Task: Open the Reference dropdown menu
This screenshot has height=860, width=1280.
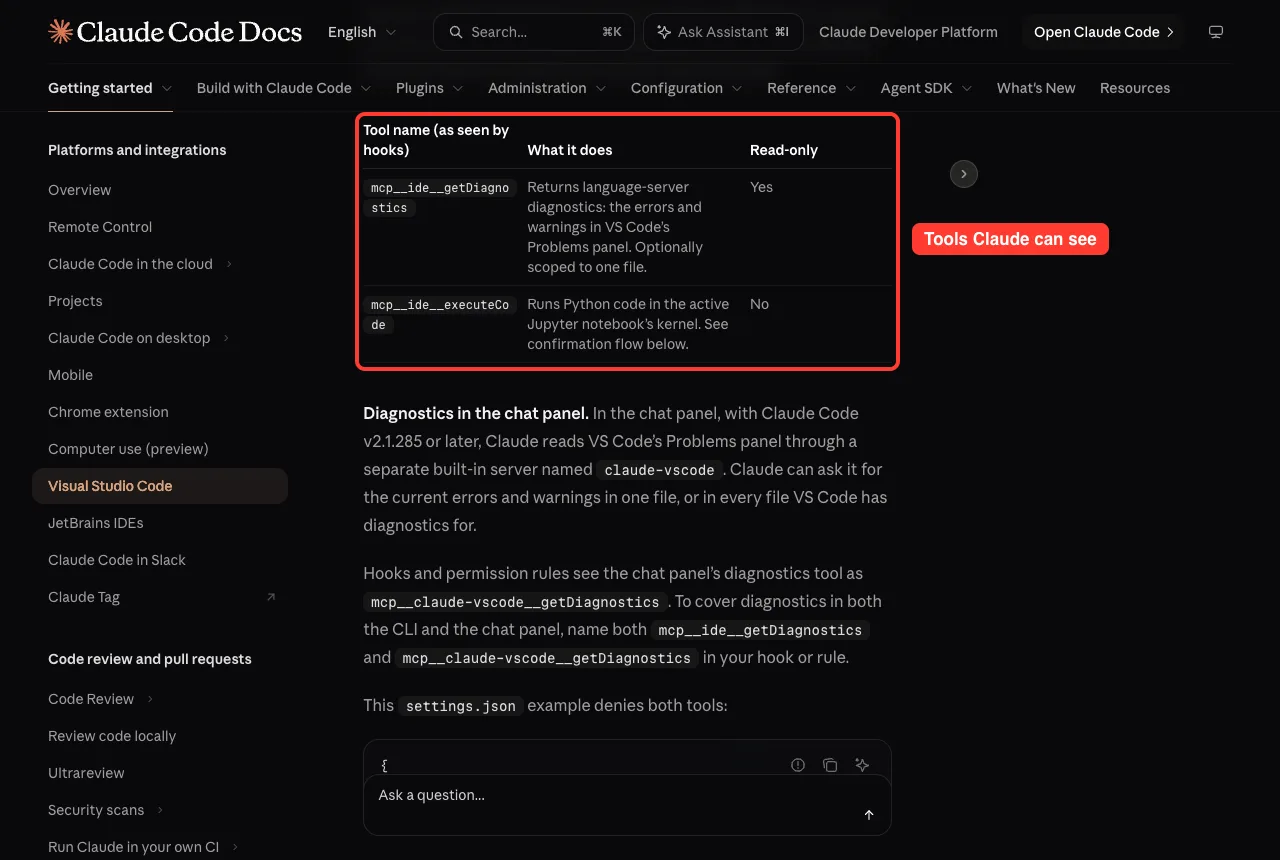Action: click(x=812, y=88)
